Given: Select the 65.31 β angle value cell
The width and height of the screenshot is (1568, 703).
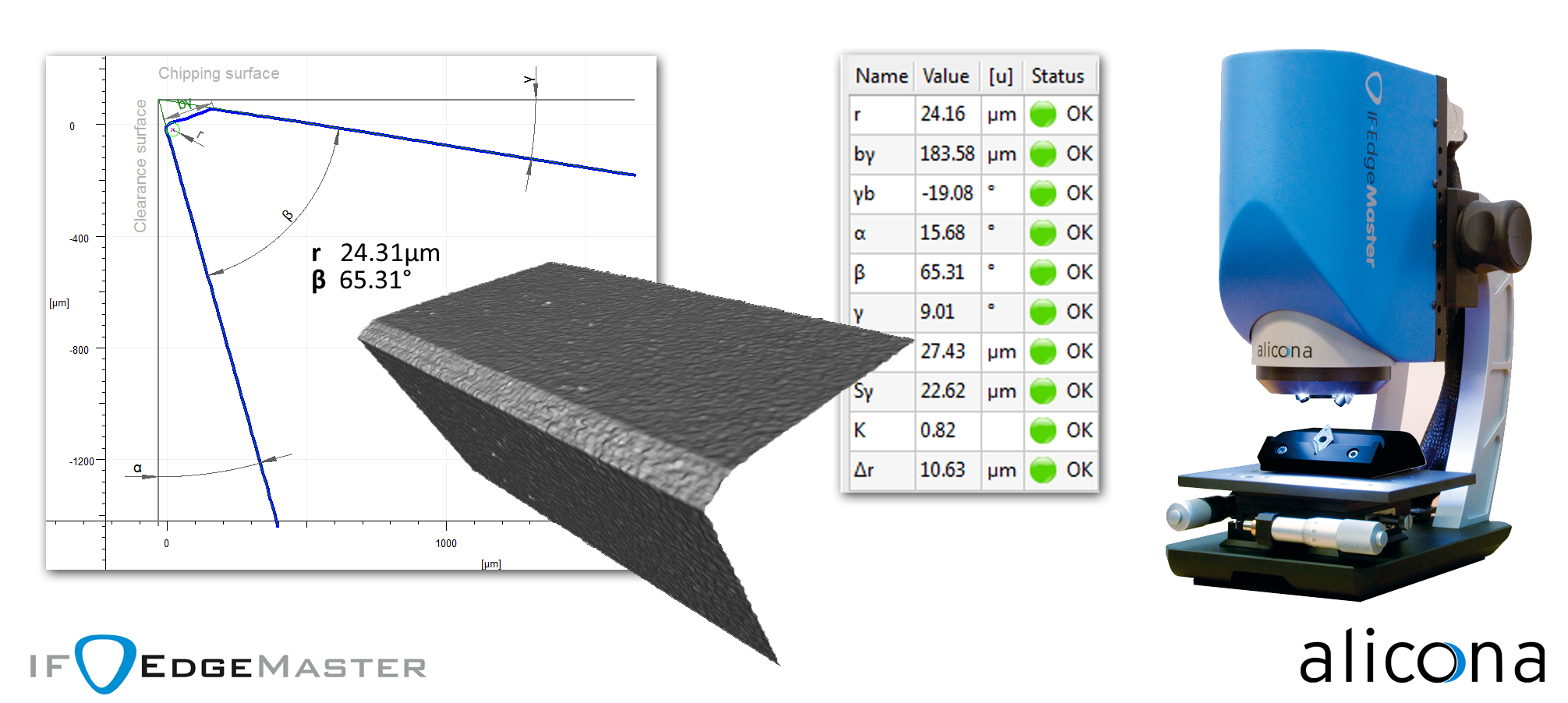Looking at the screenshot, I should (943, 273).
